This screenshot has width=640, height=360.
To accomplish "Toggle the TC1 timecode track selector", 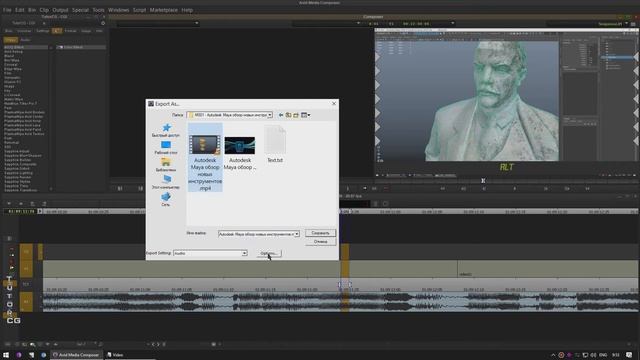I will 26,284.
